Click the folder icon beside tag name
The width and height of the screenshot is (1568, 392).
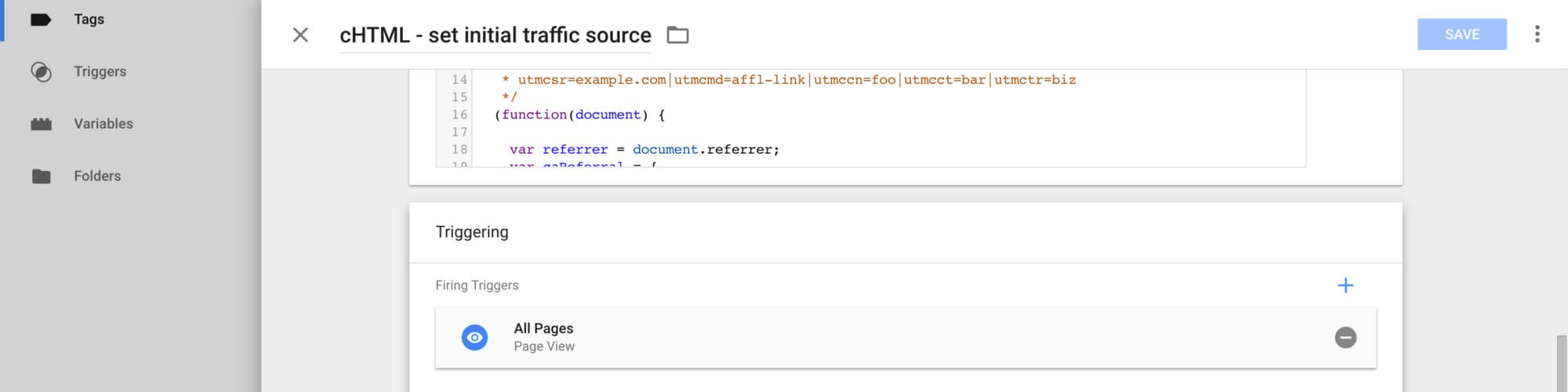(677, 35)
